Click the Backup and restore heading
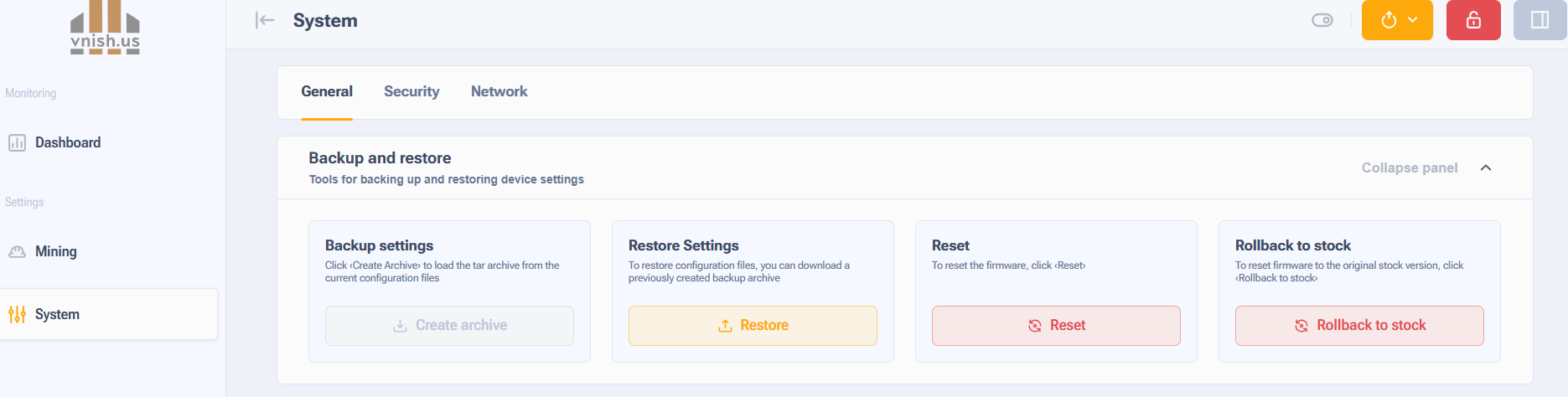Viewport: 1568px width, 397px height. click(380, 157)
